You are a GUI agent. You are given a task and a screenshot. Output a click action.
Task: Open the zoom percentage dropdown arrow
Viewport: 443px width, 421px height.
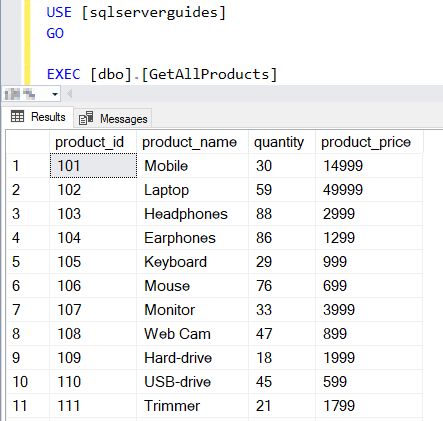55,94
